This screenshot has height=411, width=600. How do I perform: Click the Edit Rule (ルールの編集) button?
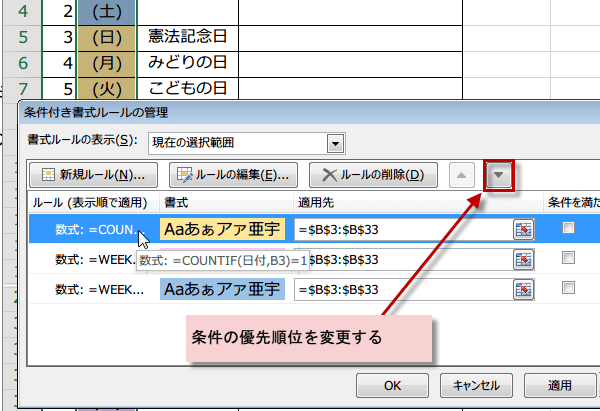(233, 175)
